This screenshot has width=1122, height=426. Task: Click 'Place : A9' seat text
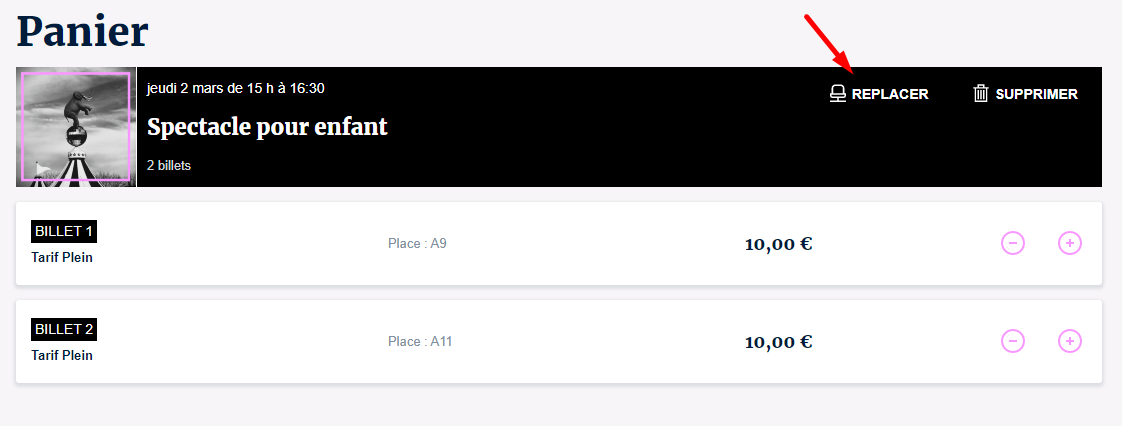[x=417, y=243]
